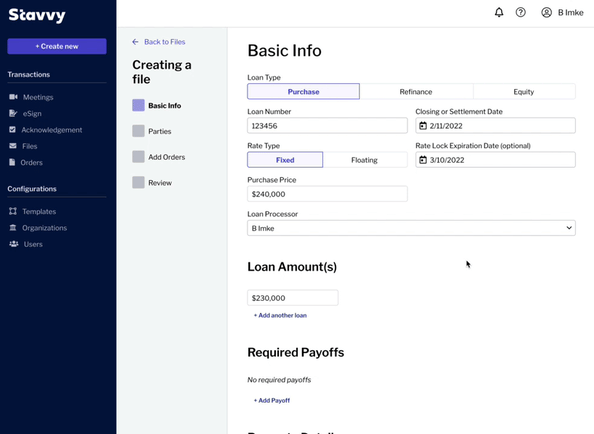
Task: Go to the Parties step
Action: (x=160, y=131)
